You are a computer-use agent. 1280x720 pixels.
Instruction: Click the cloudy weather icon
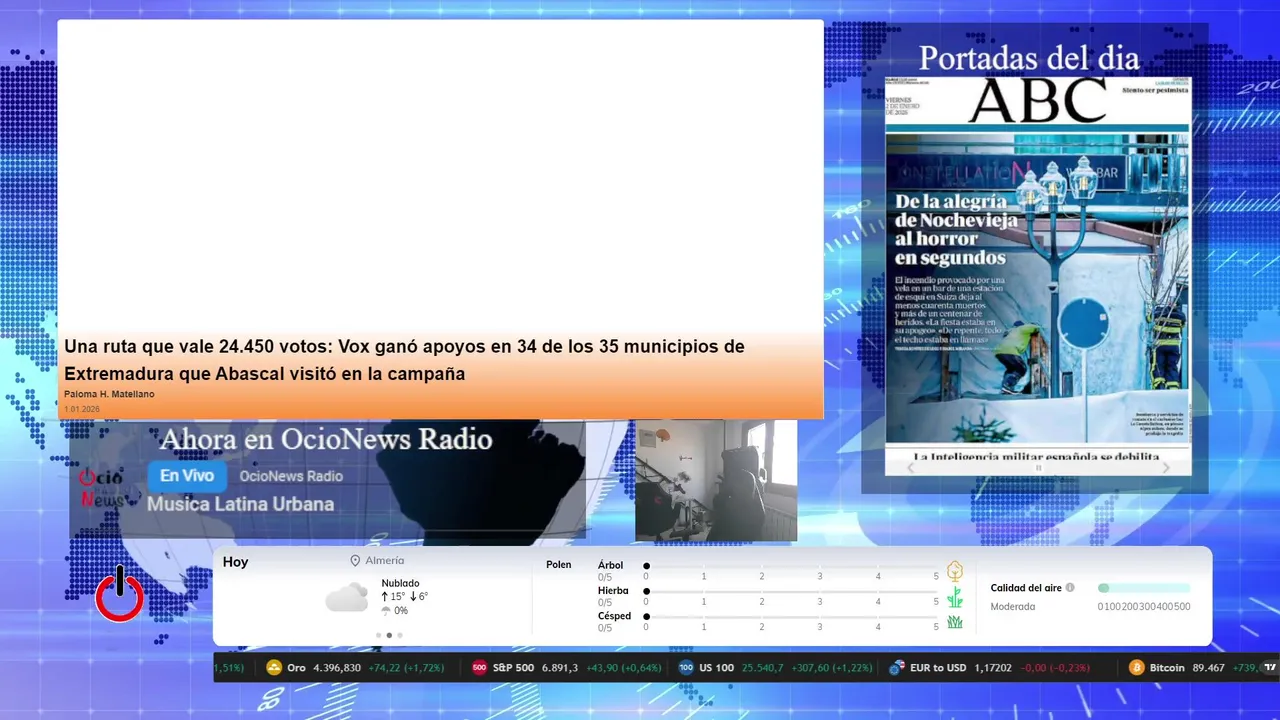[x=347, y=597]
